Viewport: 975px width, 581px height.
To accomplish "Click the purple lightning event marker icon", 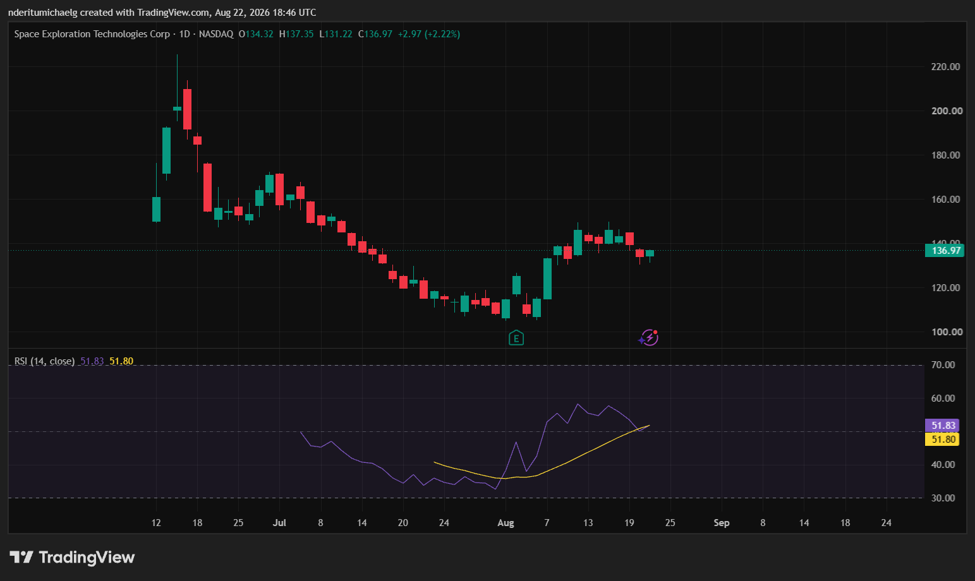I will [649, 337].
